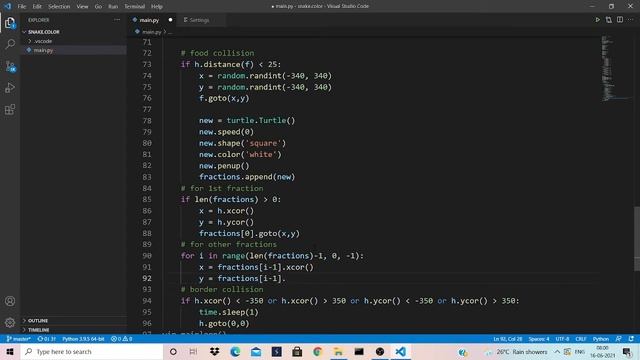Click on 'fractions.append(new)' code line
Image resolution: width=640 pixels, height=360 pixels.
pos(247,177)
